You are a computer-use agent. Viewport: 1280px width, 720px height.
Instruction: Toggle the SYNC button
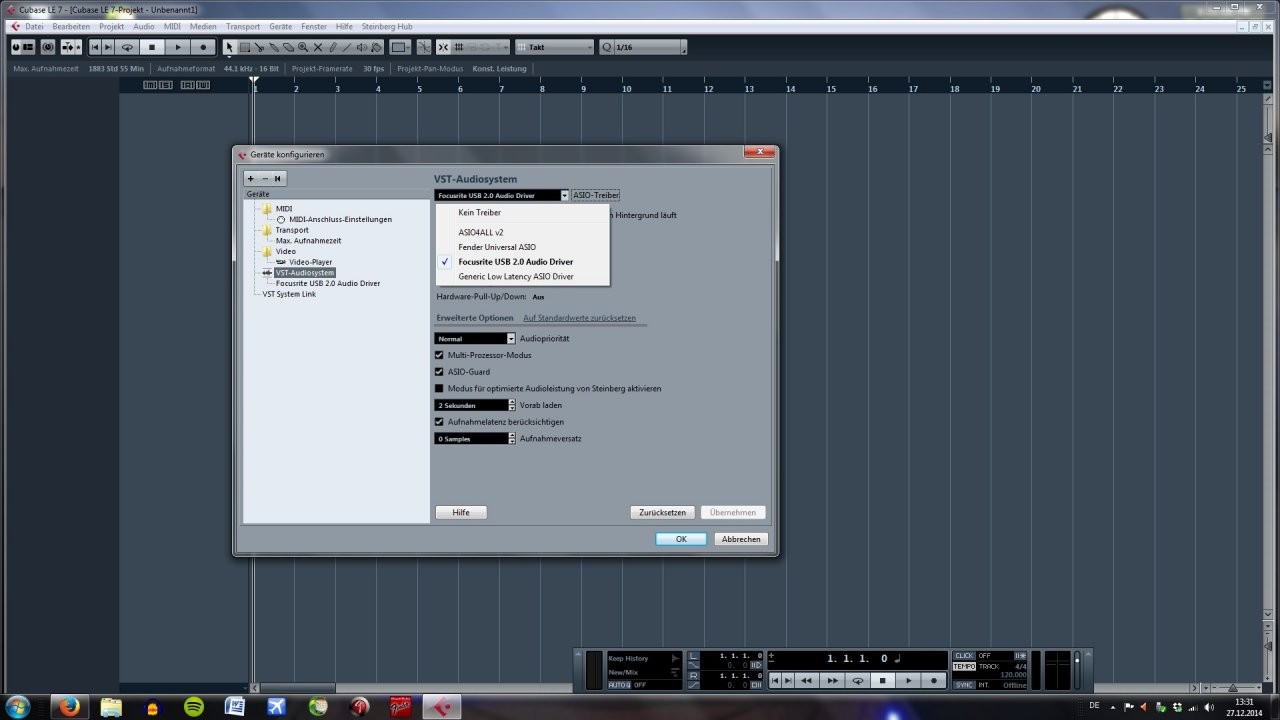click(x=964, y=685)
